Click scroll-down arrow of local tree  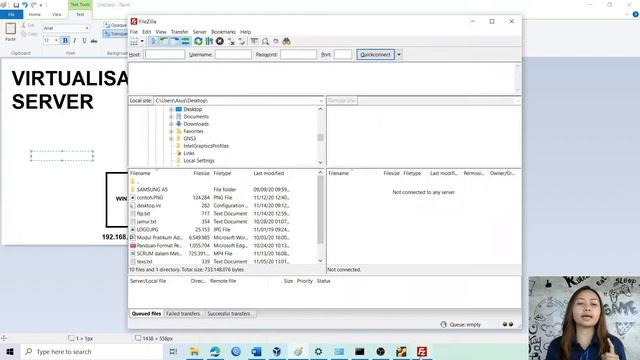click(320, 163)
